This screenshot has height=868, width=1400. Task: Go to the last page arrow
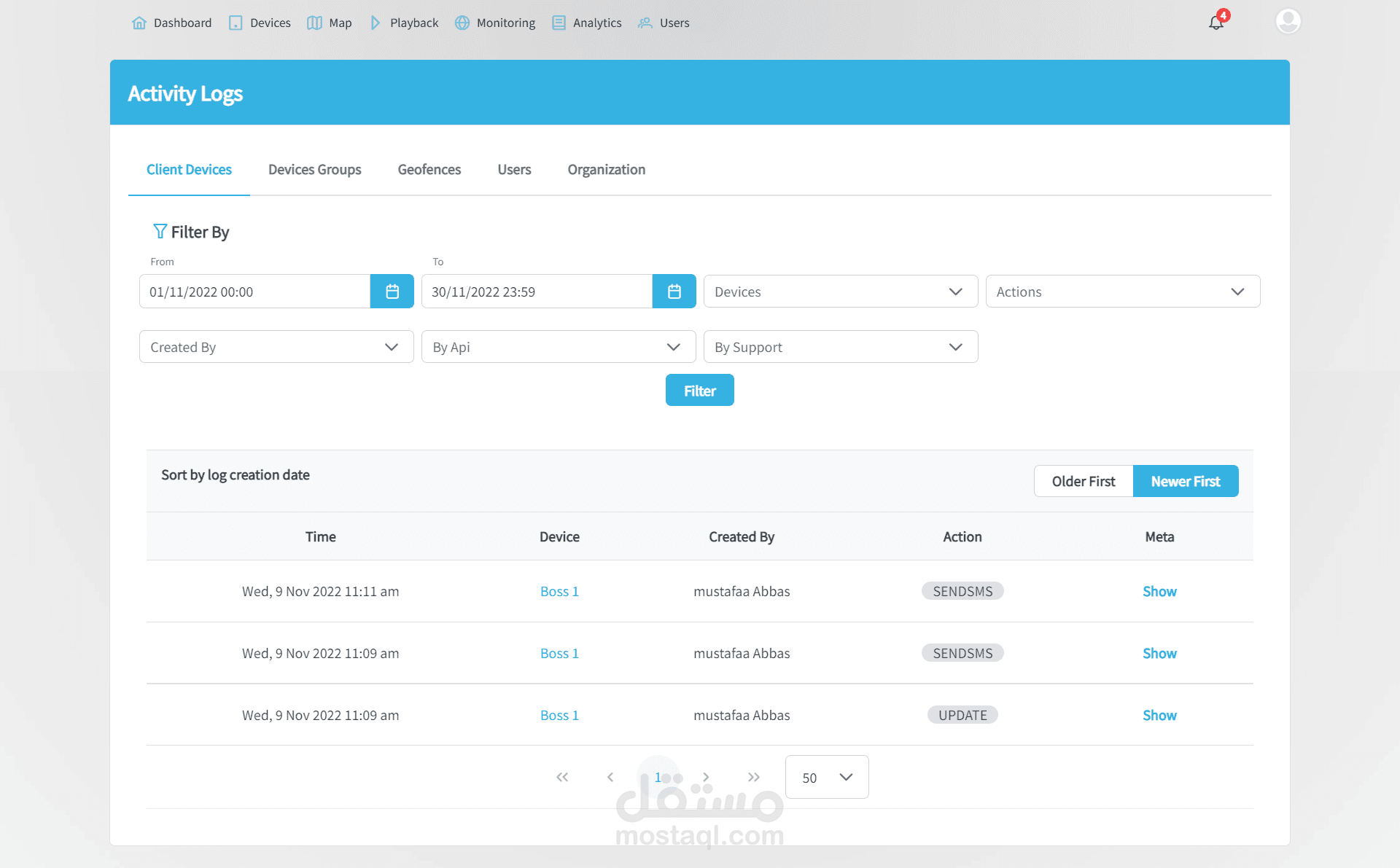point(753,777)
